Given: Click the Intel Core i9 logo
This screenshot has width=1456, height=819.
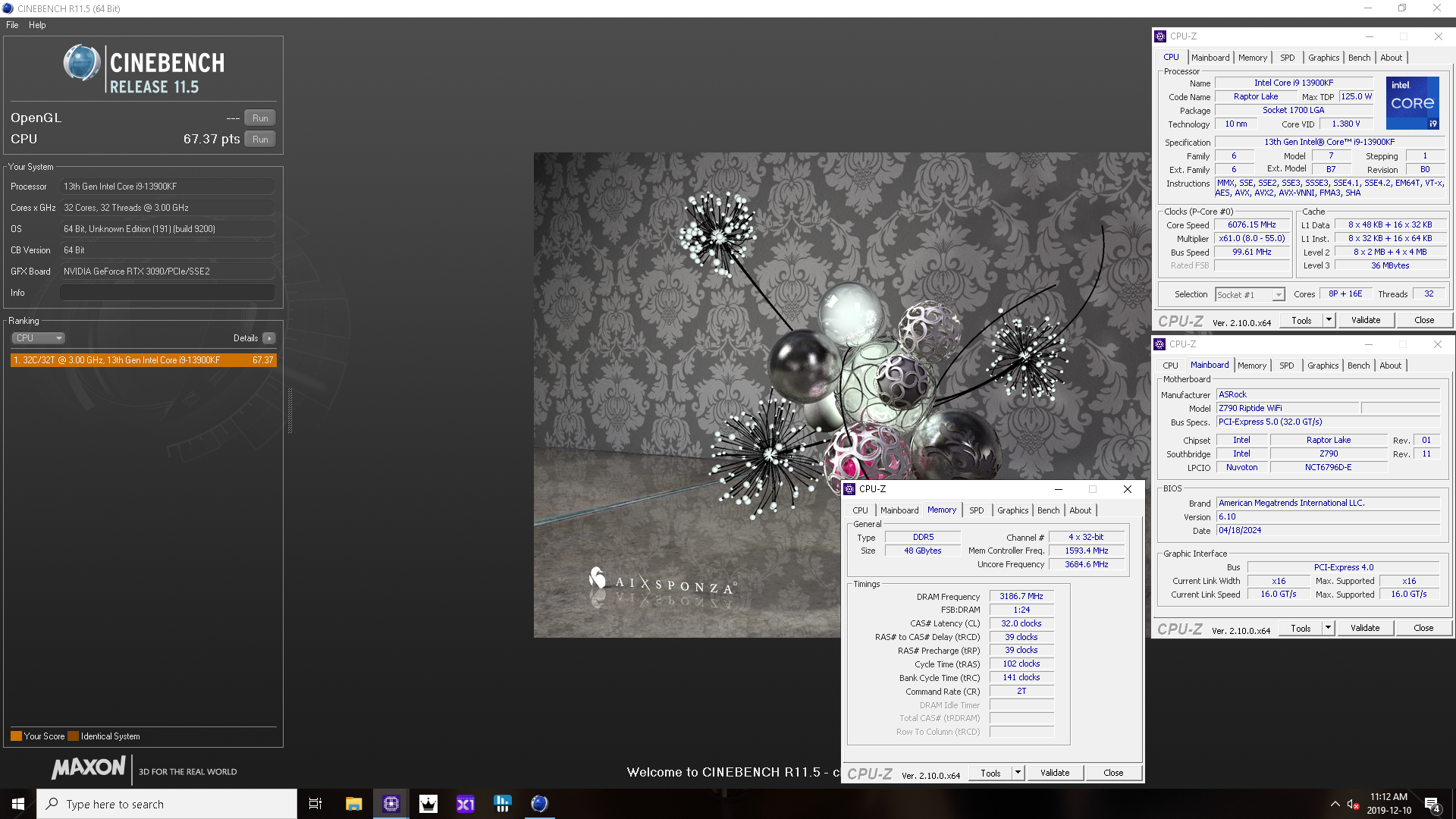Looking at the screenshot, I should click(x=1412, y=103).
